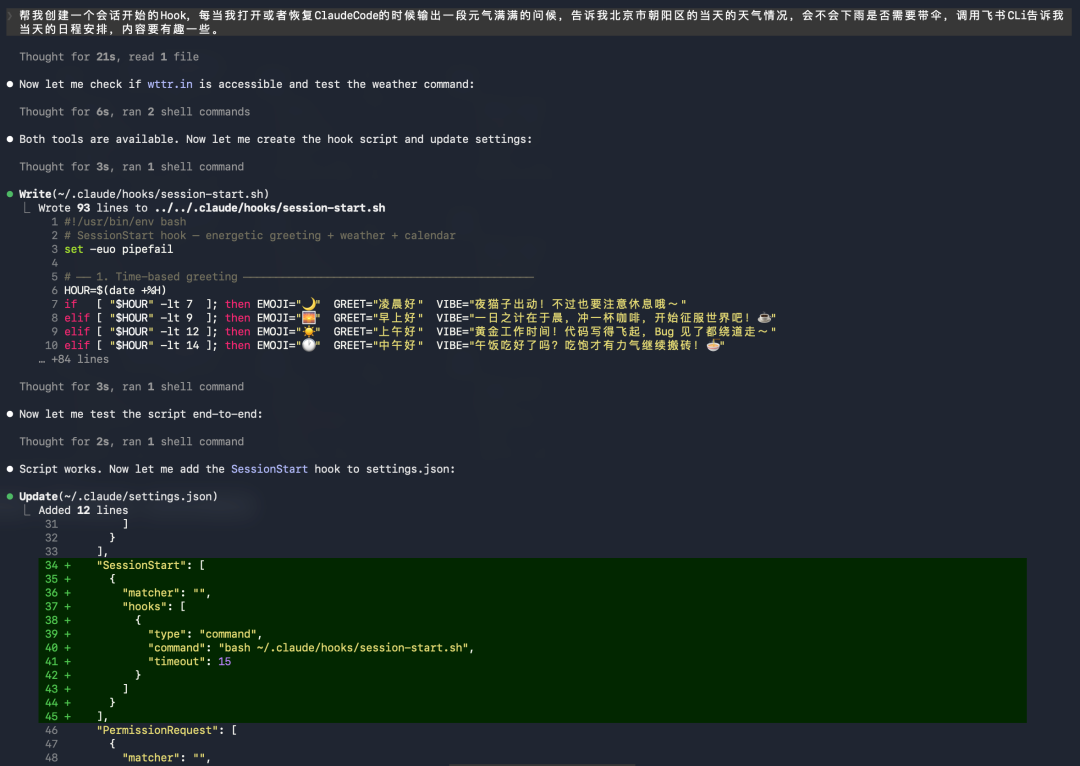This screenshot has width=1080, height=766.
Task: Expand 'Thought for 6s, ran 2 shell commands'
Action: point(134,112)
